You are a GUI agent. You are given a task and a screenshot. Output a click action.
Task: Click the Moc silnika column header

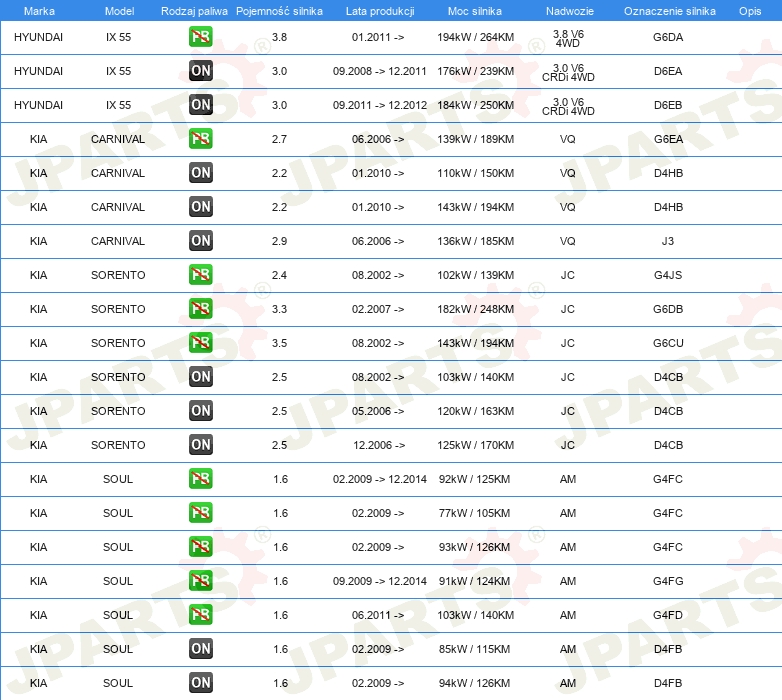tap(475, 11)
